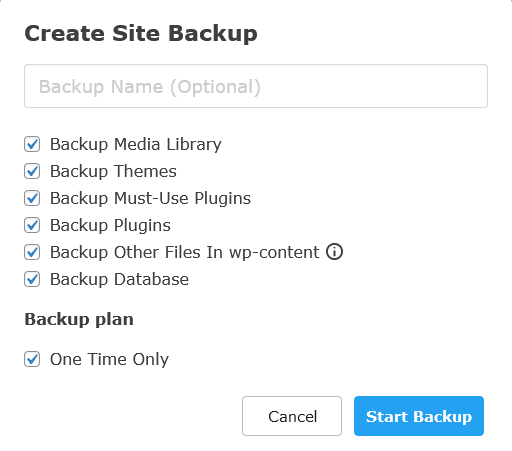Click the 'One Time Only' label text
Screen dimensions: 512x451
click(x=109, y=360)
